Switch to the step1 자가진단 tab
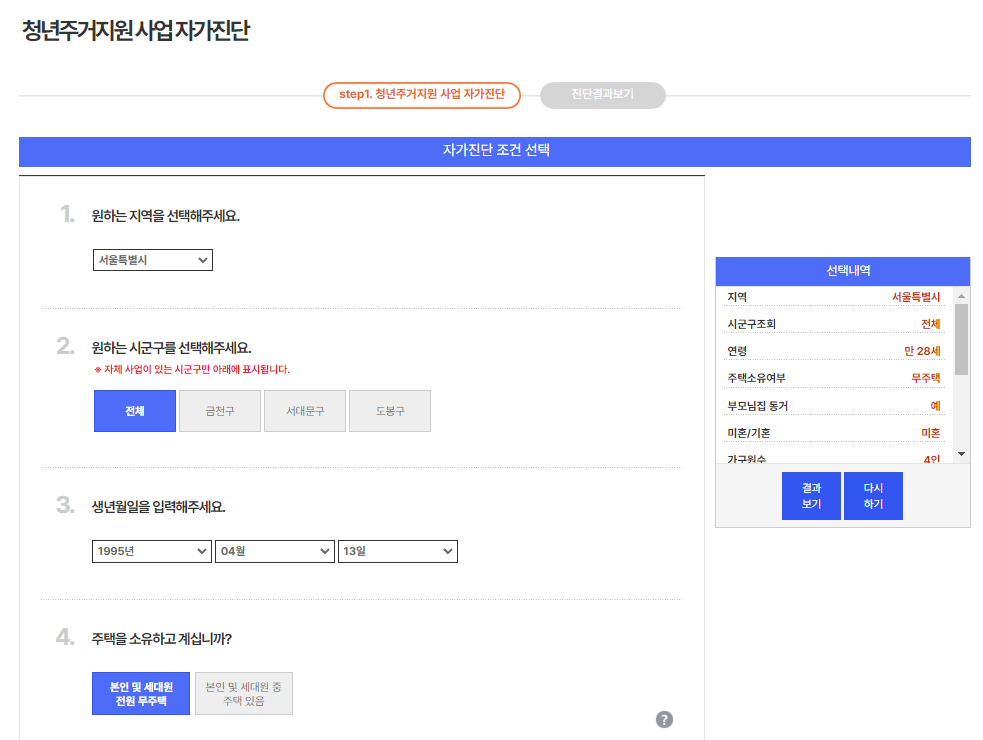 (421, 95)
